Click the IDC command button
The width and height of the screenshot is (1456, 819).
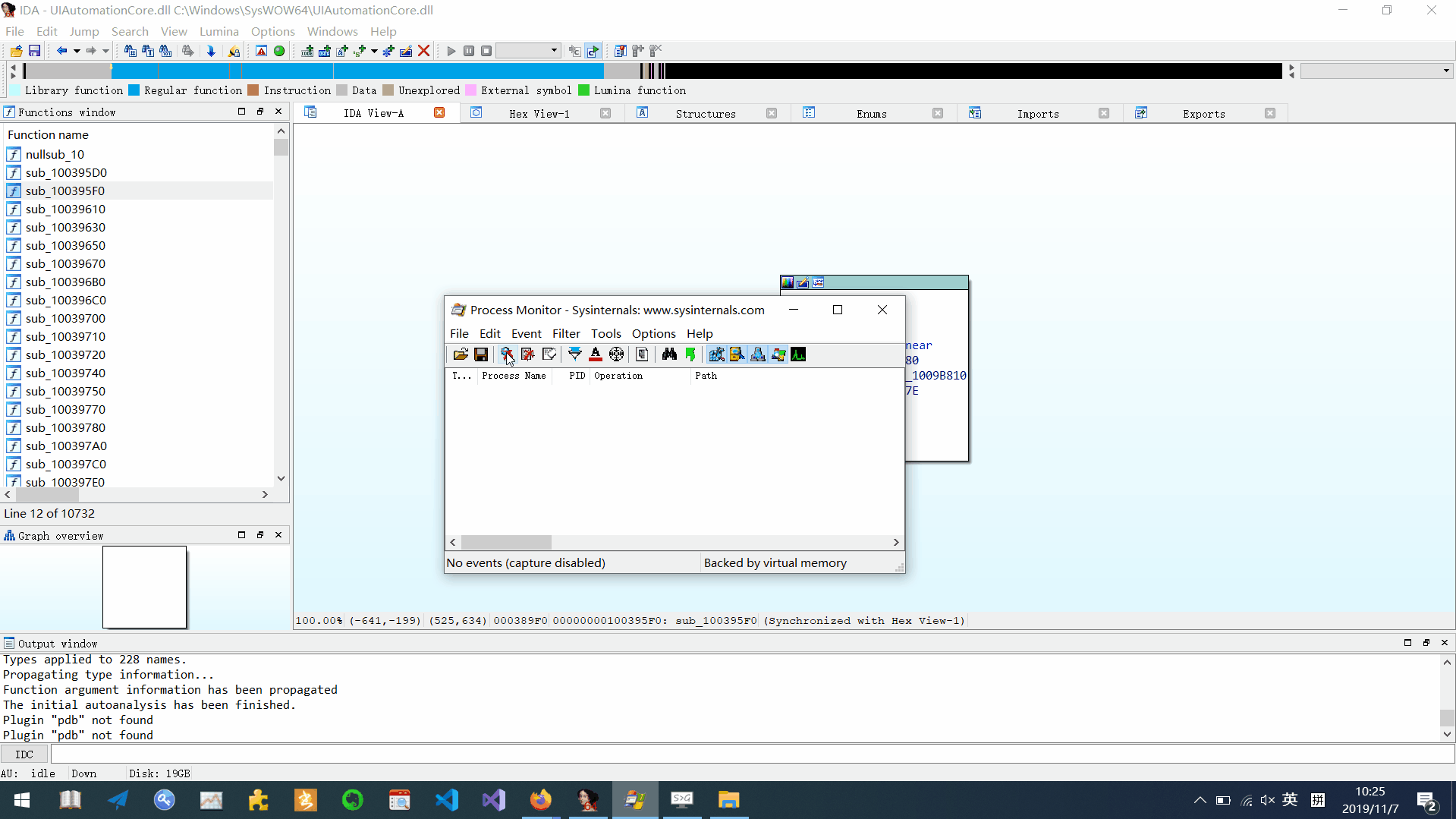click(24, 754)
